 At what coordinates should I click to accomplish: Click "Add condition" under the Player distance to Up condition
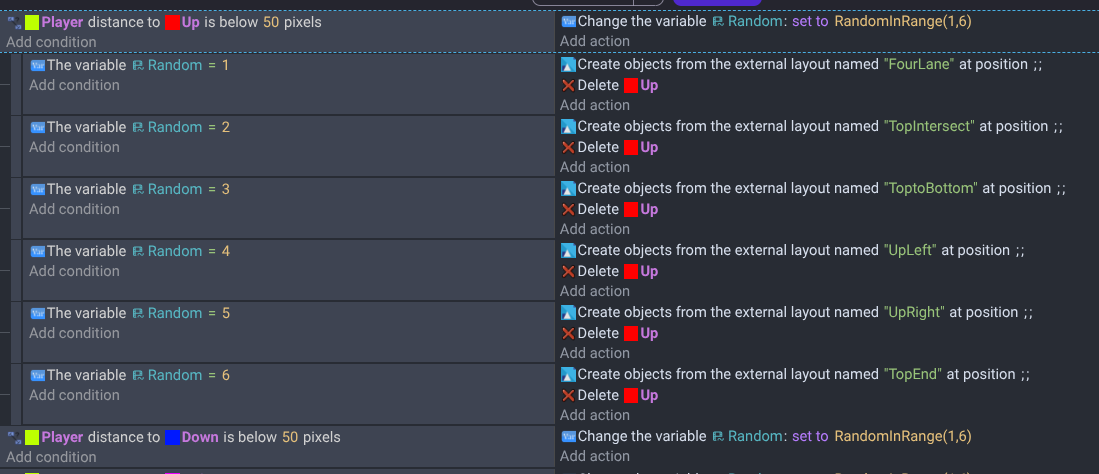pos(51,42)
